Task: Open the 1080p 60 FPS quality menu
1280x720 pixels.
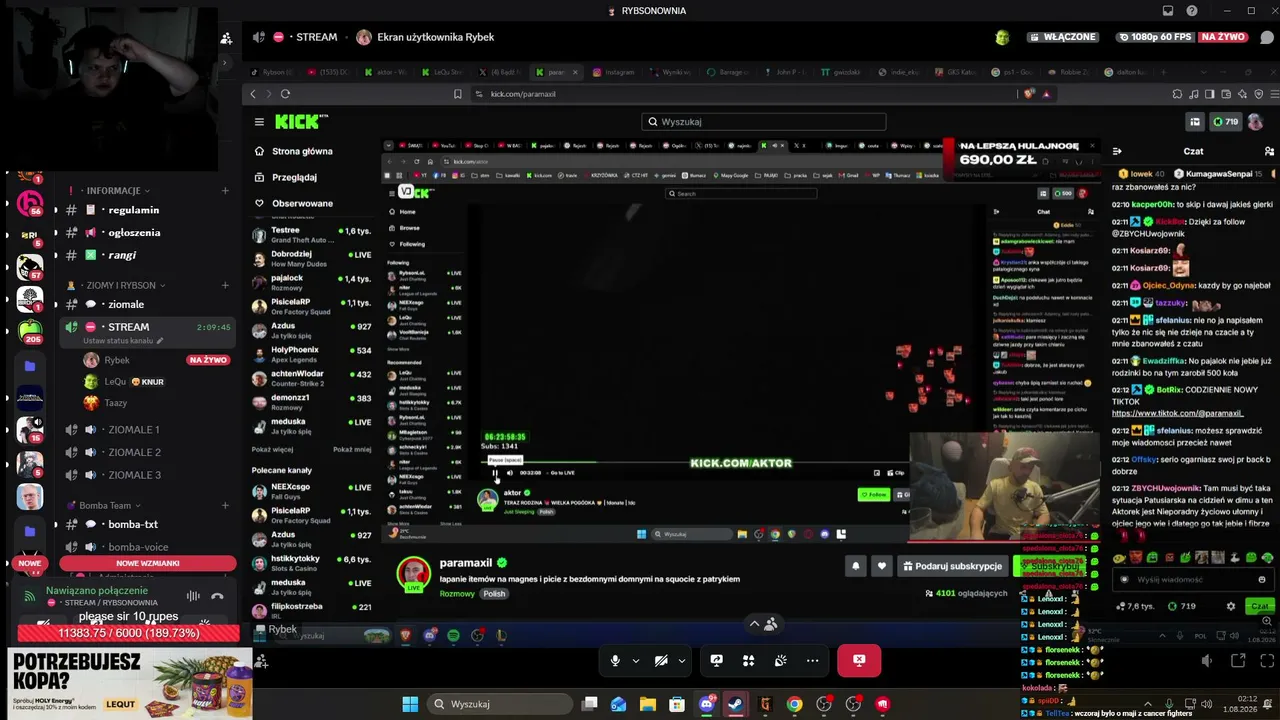Action: click(x=1155, y=37)
